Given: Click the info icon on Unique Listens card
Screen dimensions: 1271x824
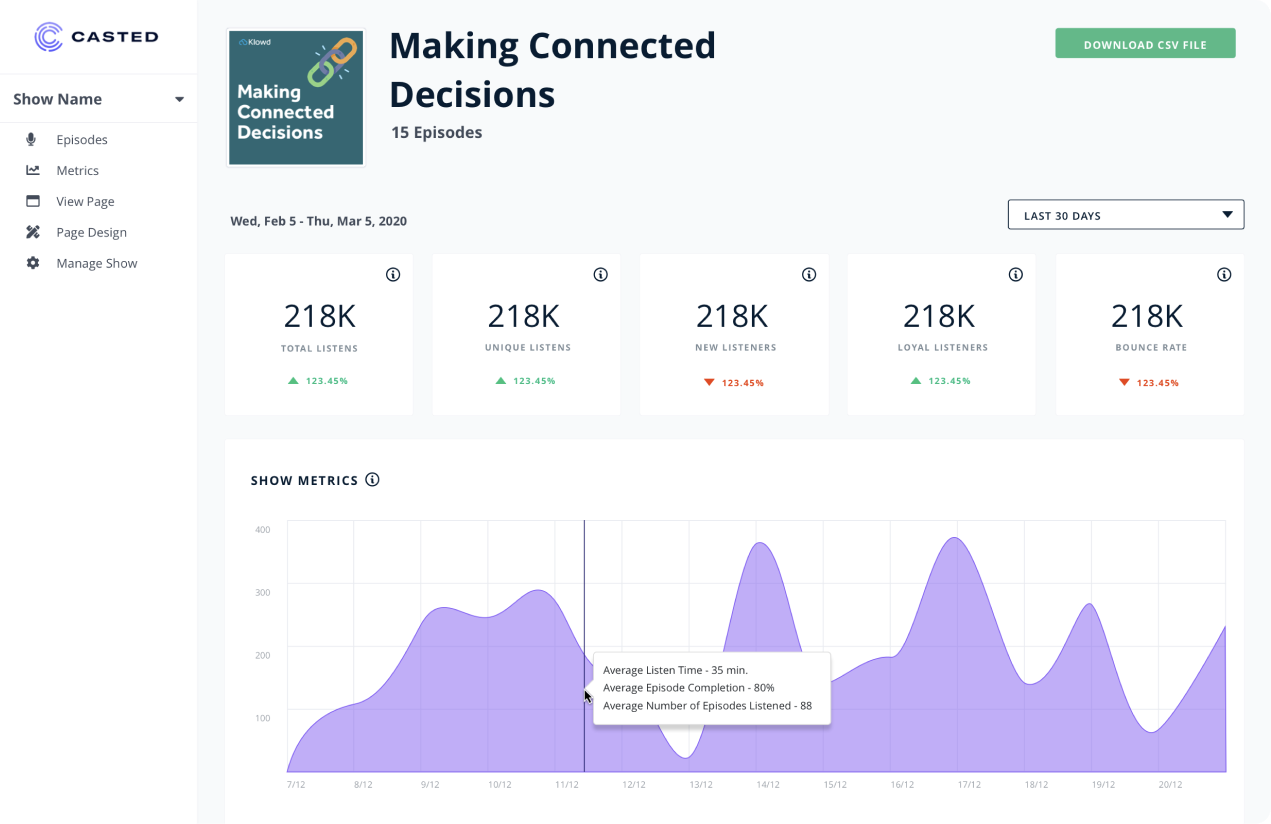Looking at the screenshot, I should (601, 275).
